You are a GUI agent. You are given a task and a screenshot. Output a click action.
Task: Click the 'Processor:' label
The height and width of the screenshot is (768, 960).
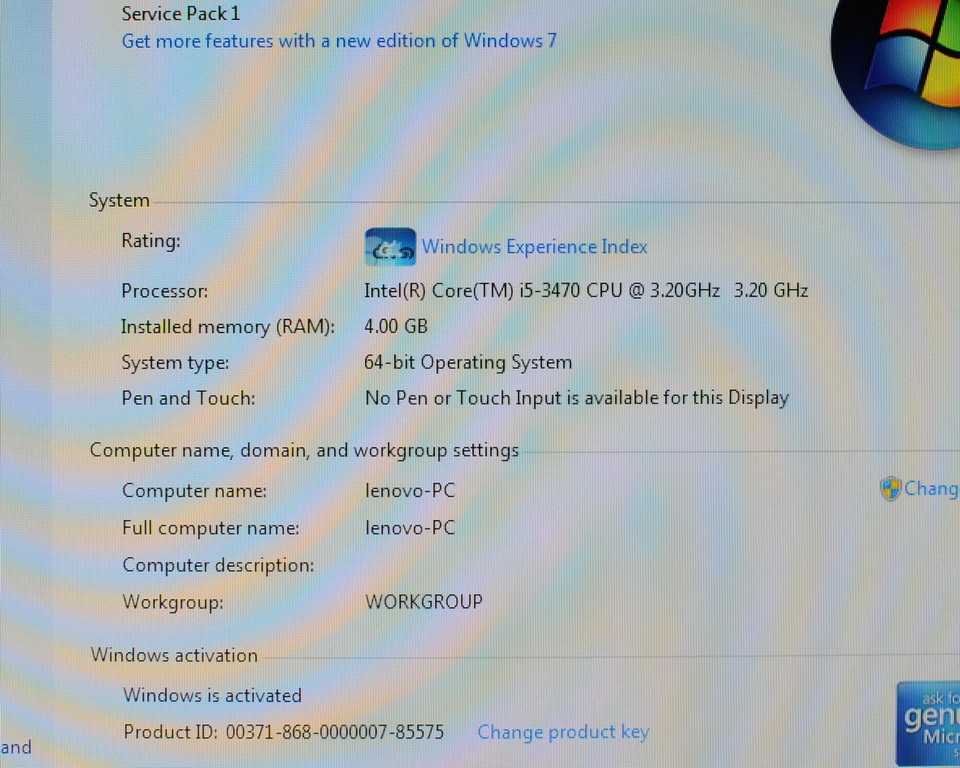click(165, 290)
